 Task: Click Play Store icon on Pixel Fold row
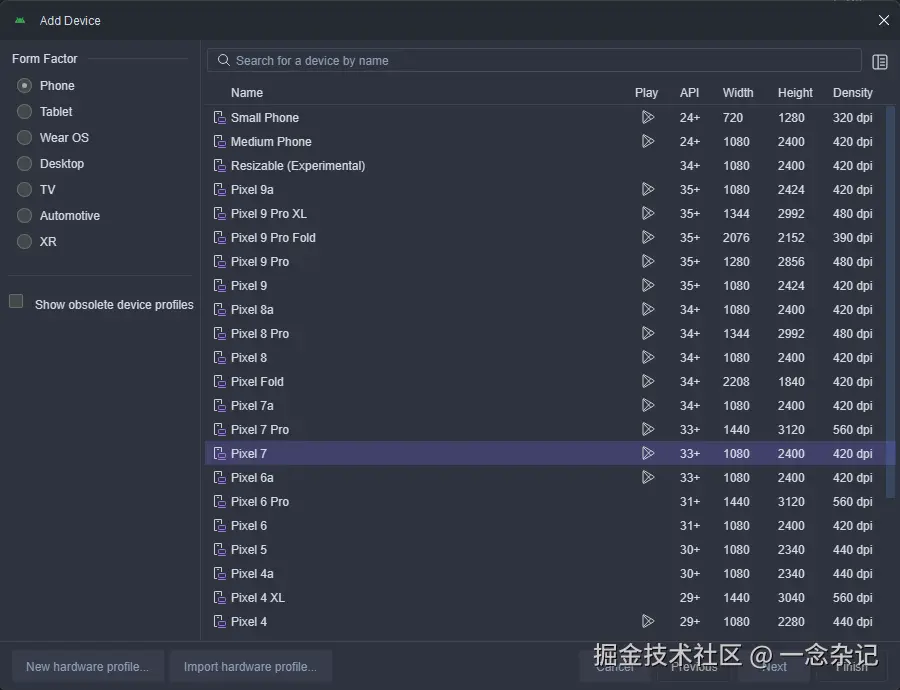click(x=648, y=381)
